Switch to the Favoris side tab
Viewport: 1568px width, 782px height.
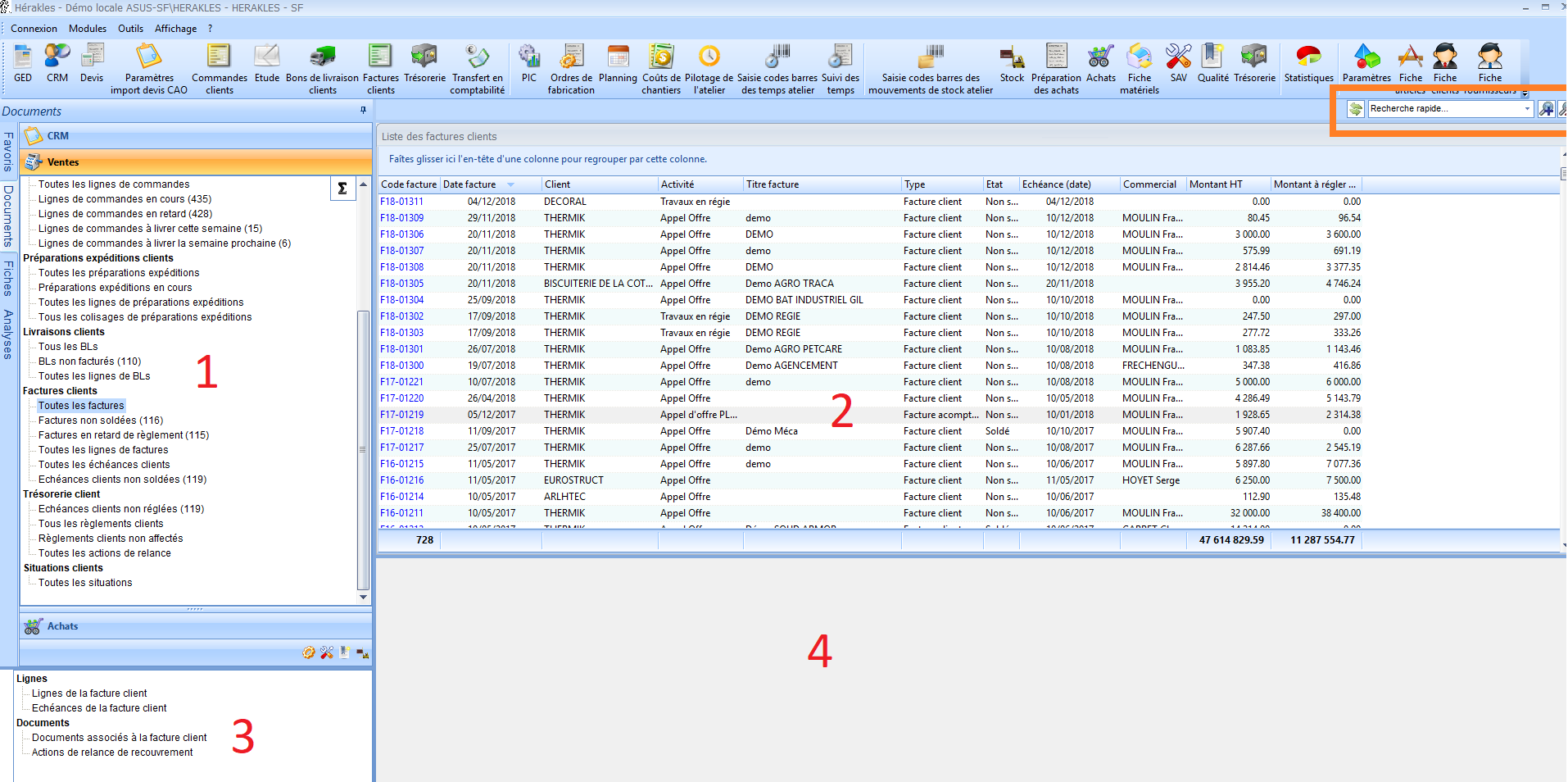(8, 152)
